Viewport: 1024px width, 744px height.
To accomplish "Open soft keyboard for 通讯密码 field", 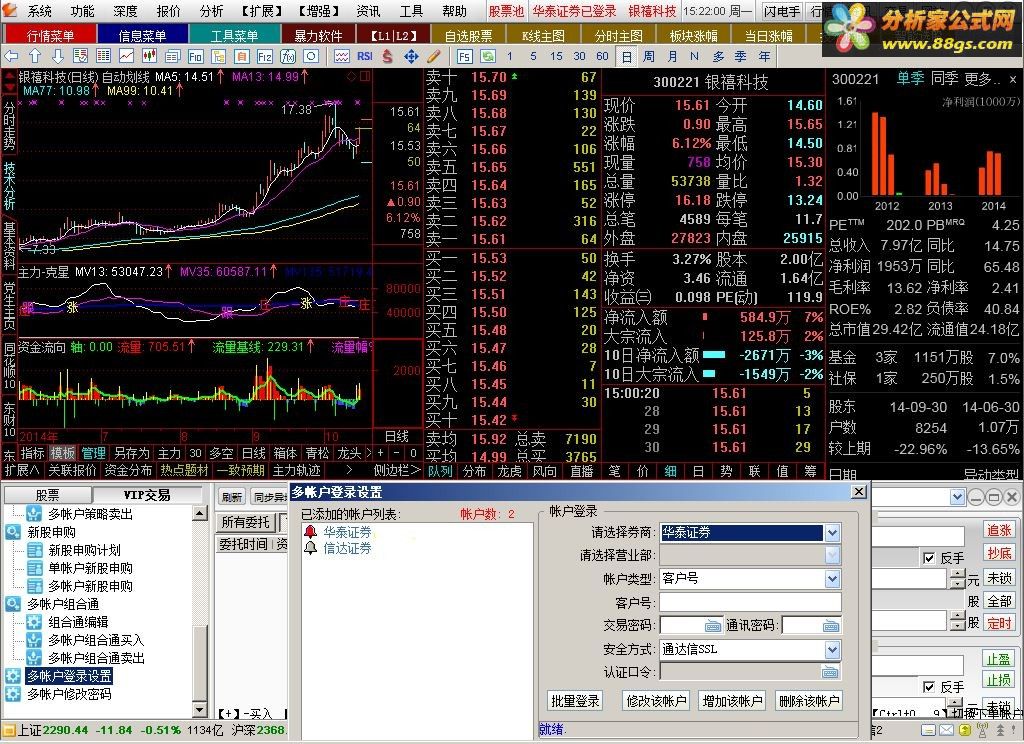I will coord(831,626).
